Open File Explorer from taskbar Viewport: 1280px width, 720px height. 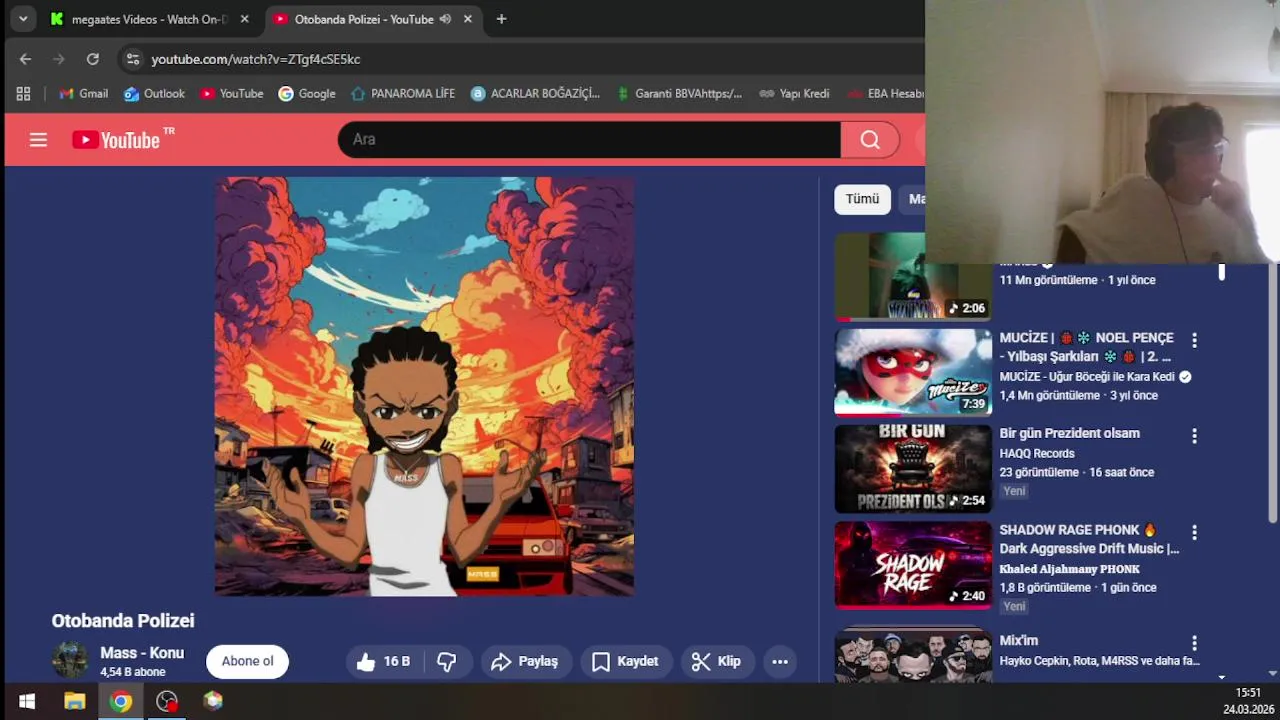[x=75, y=701]
